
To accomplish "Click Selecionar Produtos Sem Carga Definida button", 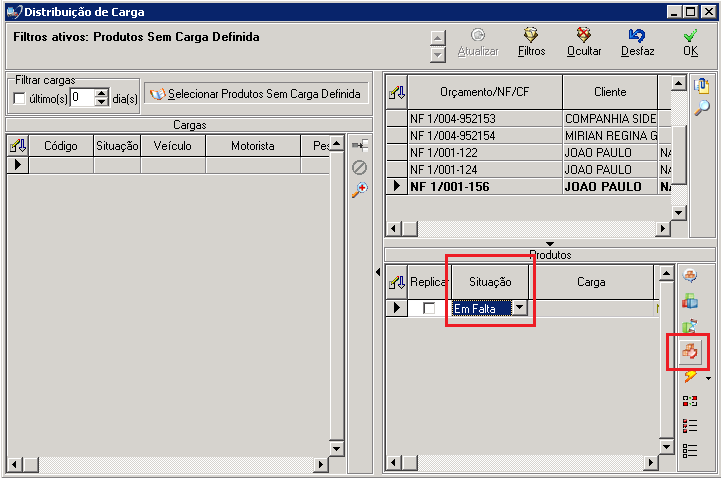I will (x=256, y=94).
